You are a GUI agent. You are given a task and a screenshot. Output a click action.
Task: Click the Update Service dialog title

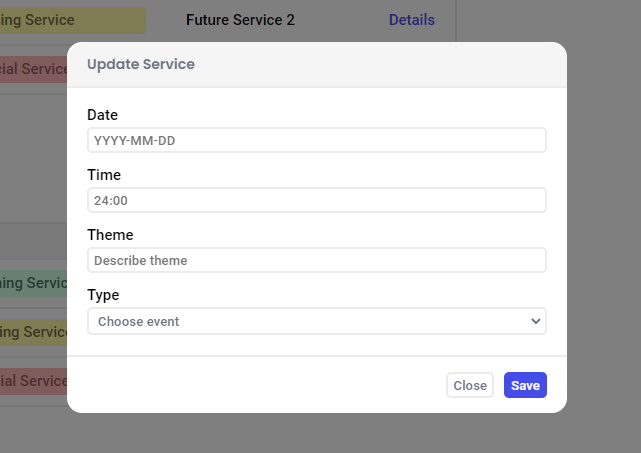point(141,64)
